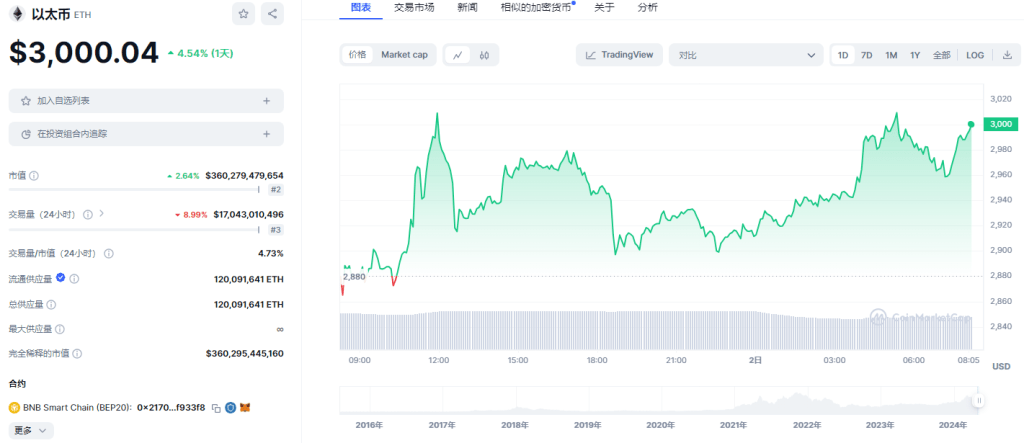
Task: Select the 7D time range
Action: click(866, 55)
